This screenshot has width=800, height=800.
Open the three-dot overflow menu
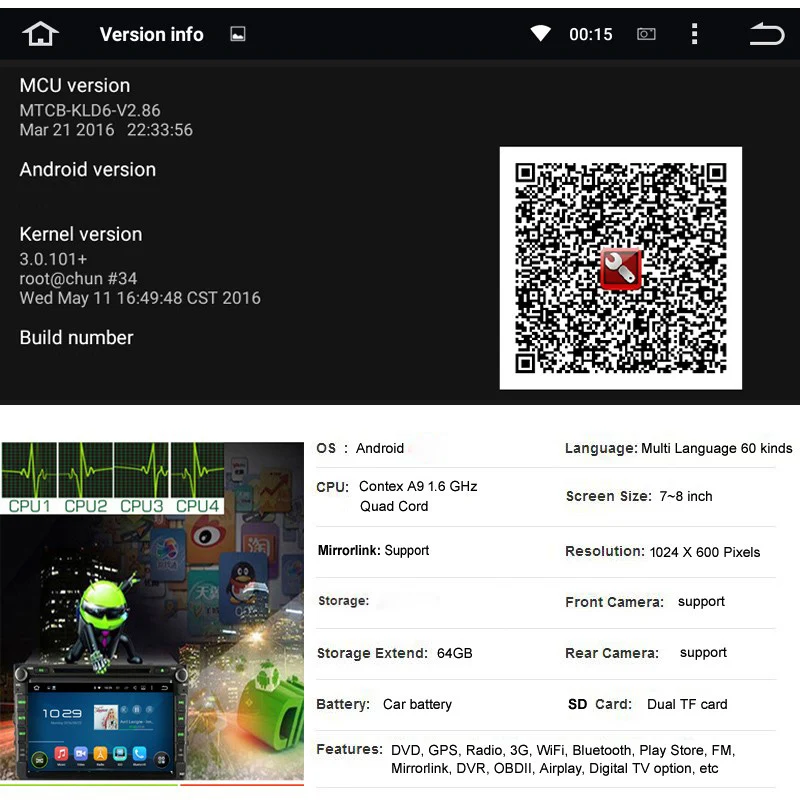[x=694, y=34]
